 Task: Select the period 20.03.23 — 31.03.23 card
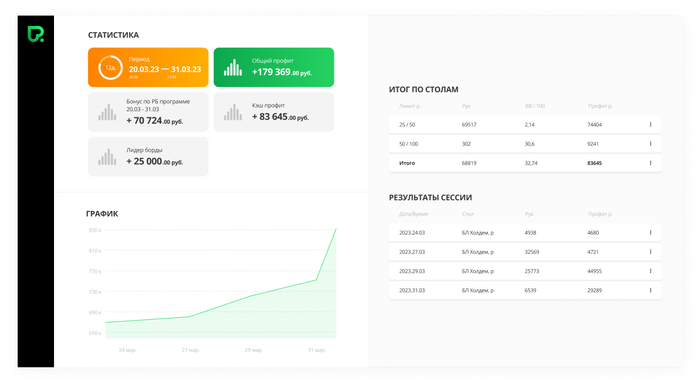coord(148,67)
